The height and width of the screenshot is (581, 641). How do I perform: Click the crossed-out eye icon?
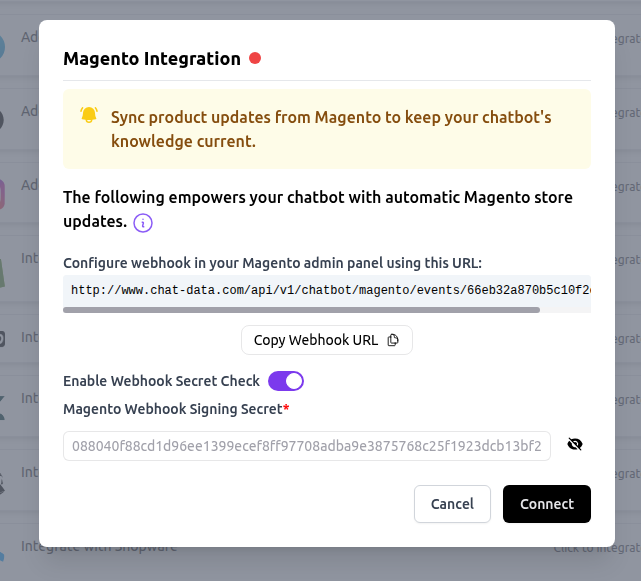(x=574, y=445)
